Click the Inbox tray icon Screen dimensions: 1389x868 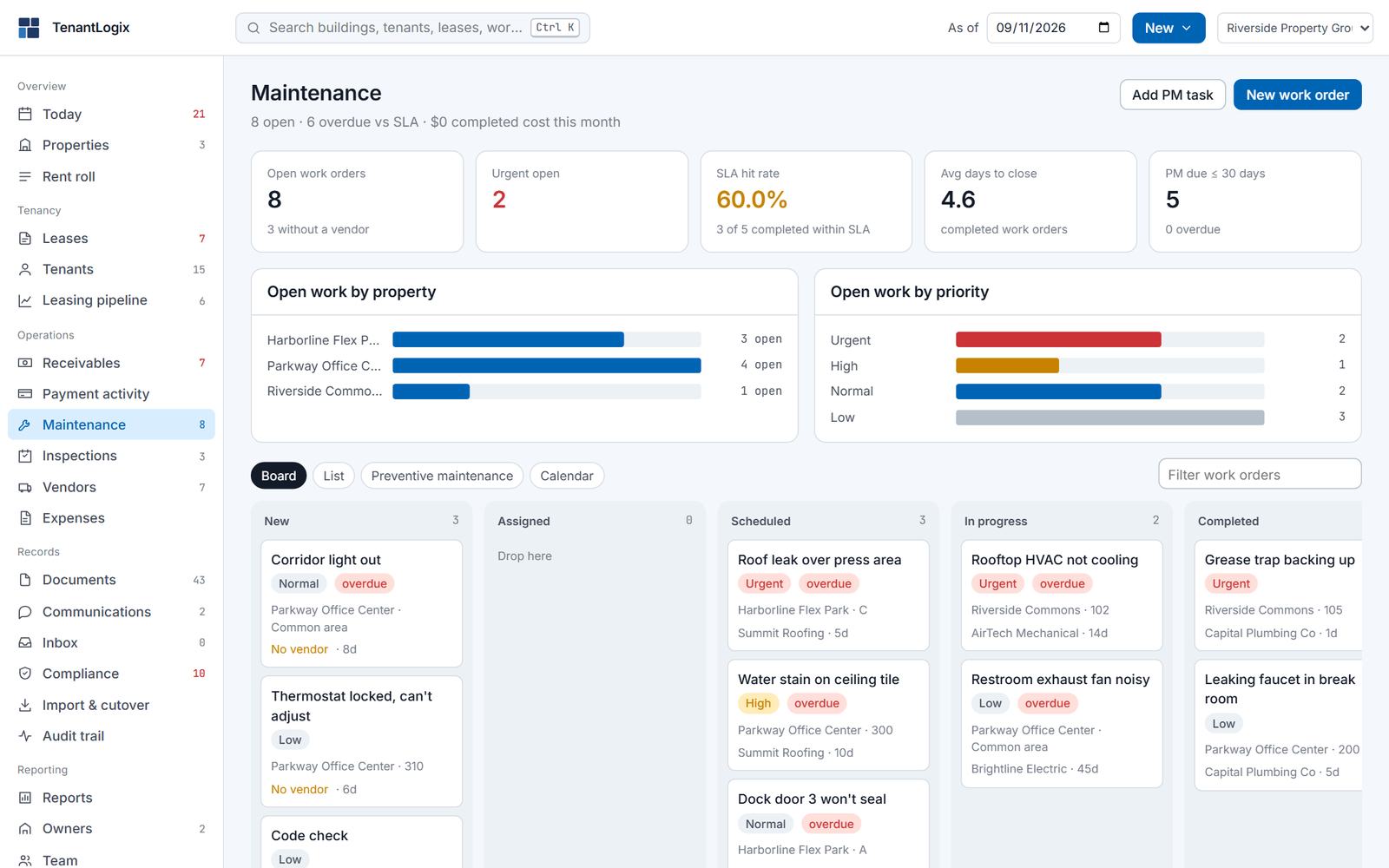25,642
